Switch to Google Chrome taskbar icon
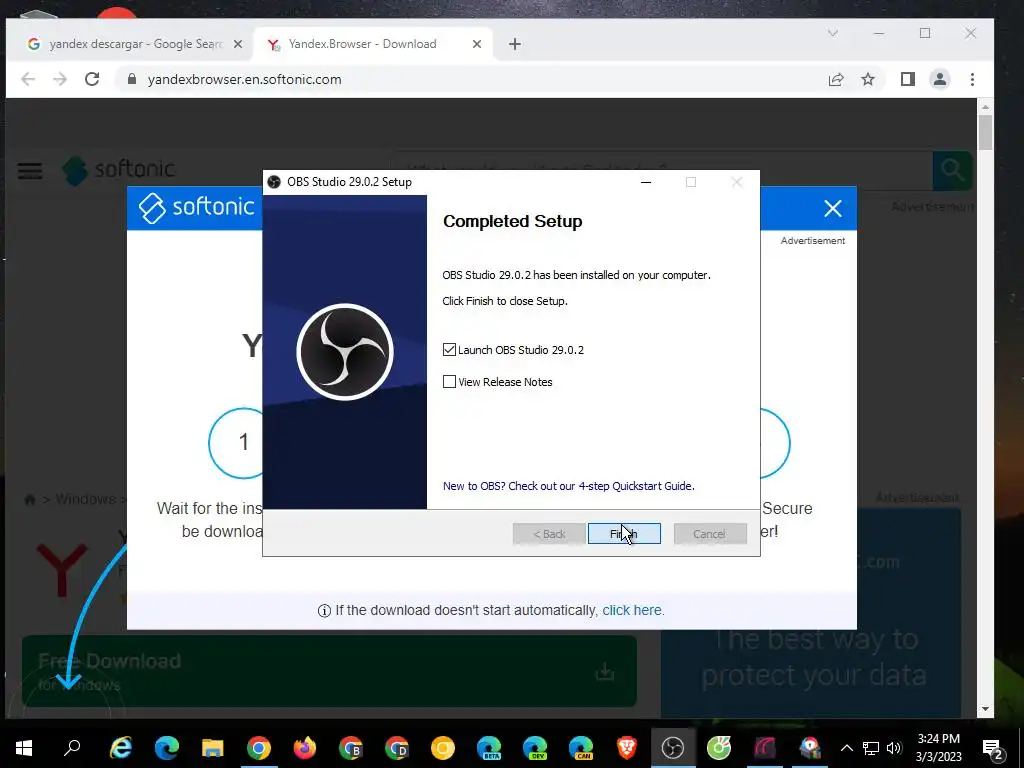 pos(259,747)
